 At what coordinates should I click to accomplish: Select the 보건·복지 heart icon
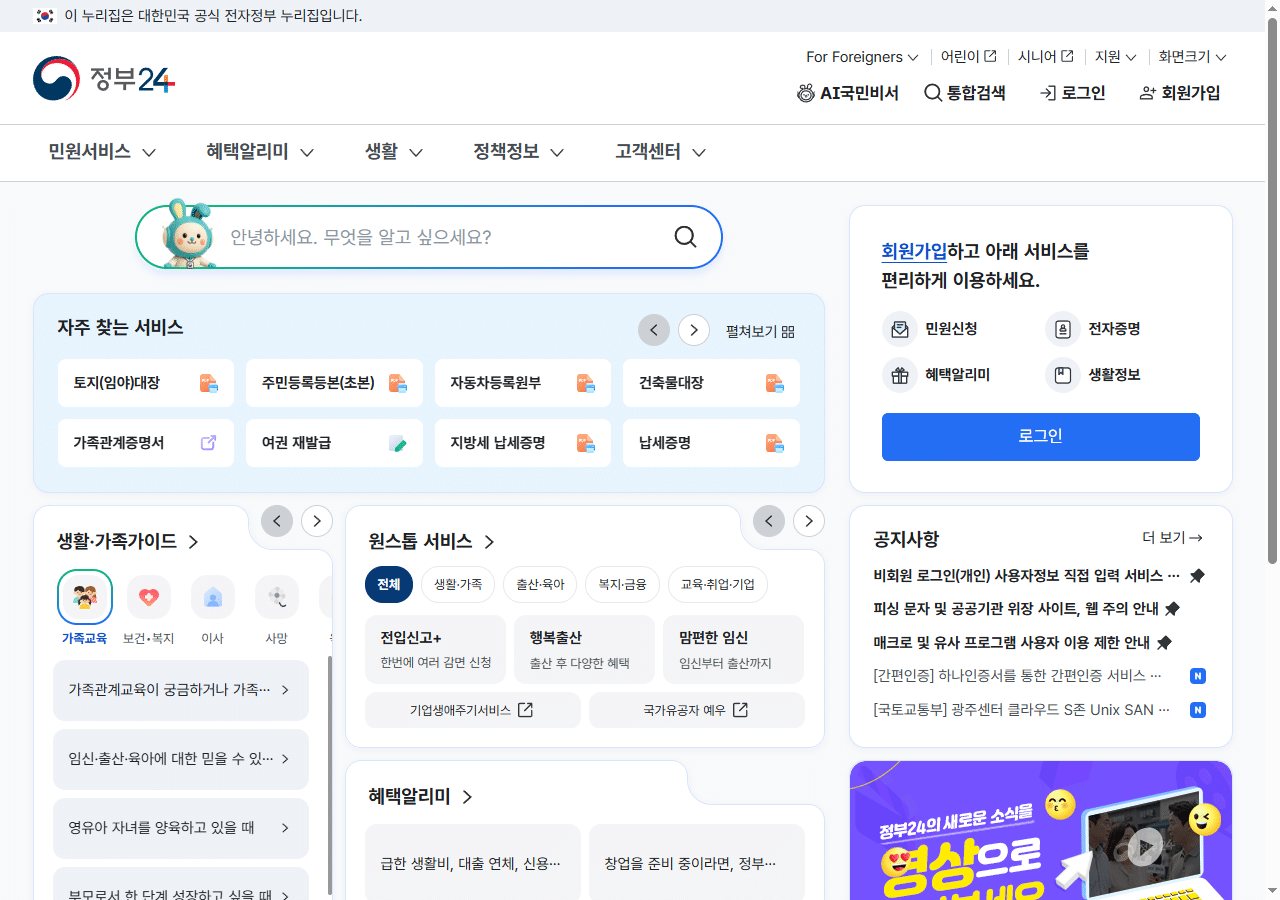coord(149,597)
